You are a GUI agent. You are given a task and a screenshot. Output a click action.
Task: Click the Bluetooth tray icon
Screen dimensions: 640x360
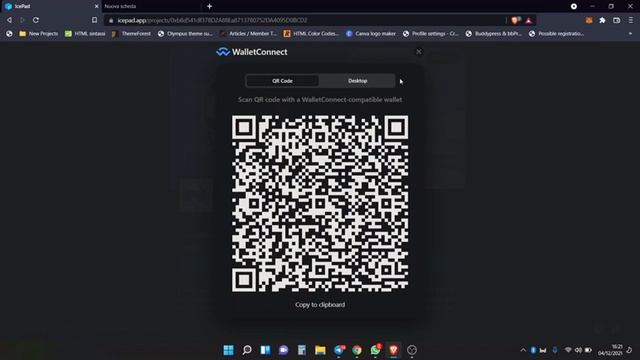(533, 350)
